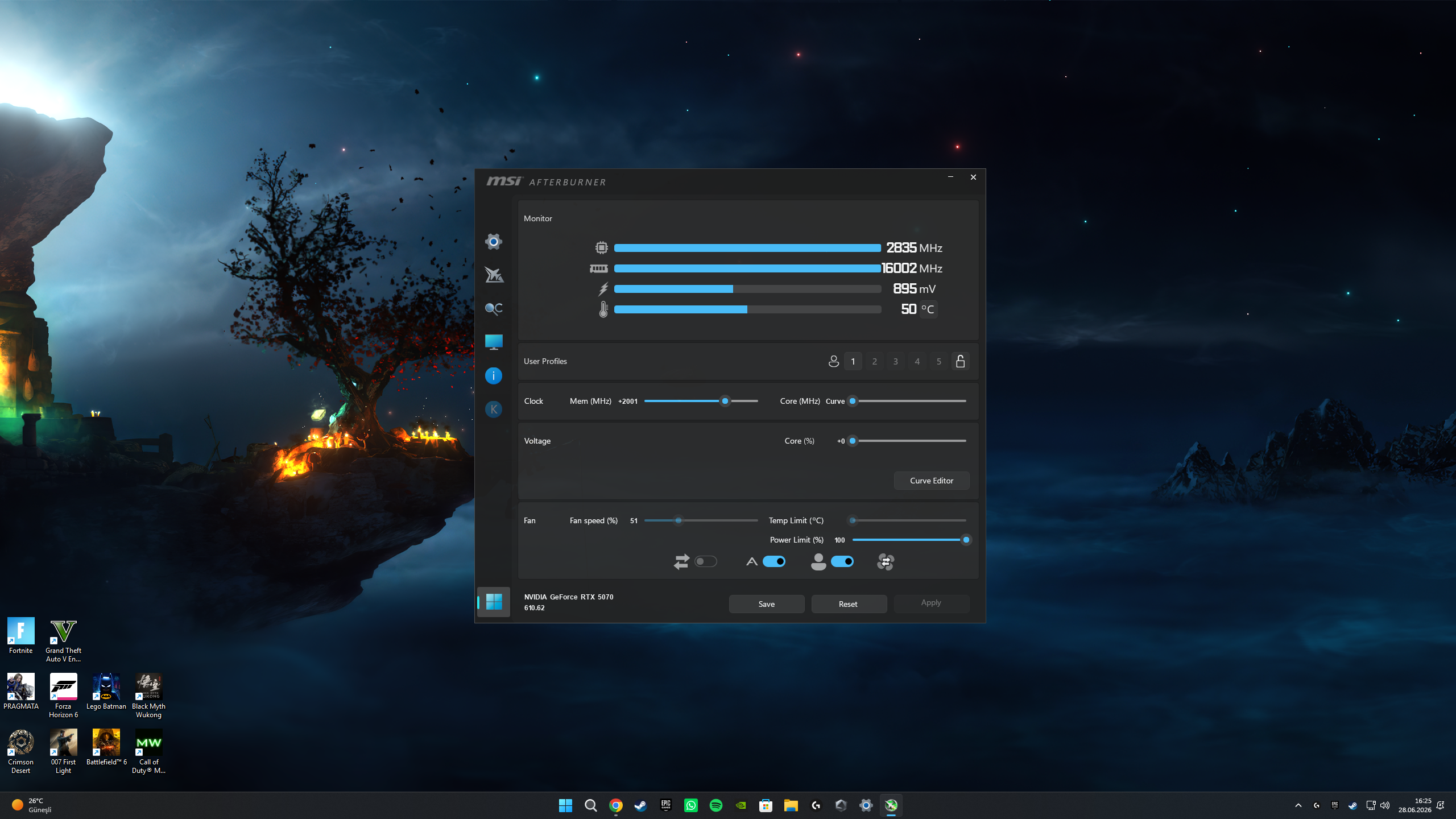
Task: Open the Battlefield 6 desktop shortcut
Action: pyautogui.click(x=106, y=747)
